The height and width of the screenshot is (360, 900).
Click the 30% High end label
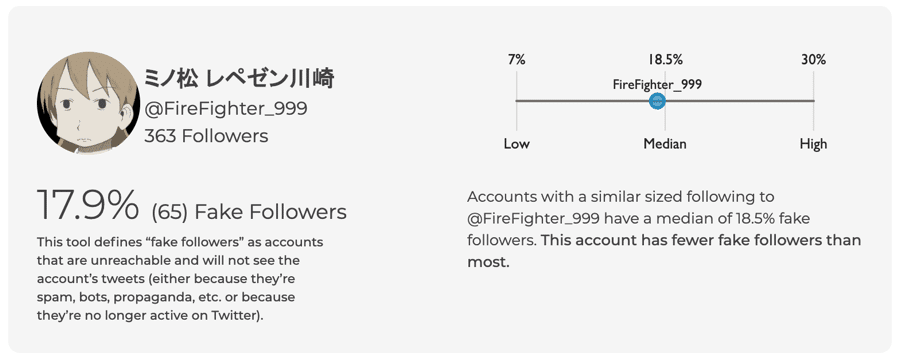pos(813,59)
